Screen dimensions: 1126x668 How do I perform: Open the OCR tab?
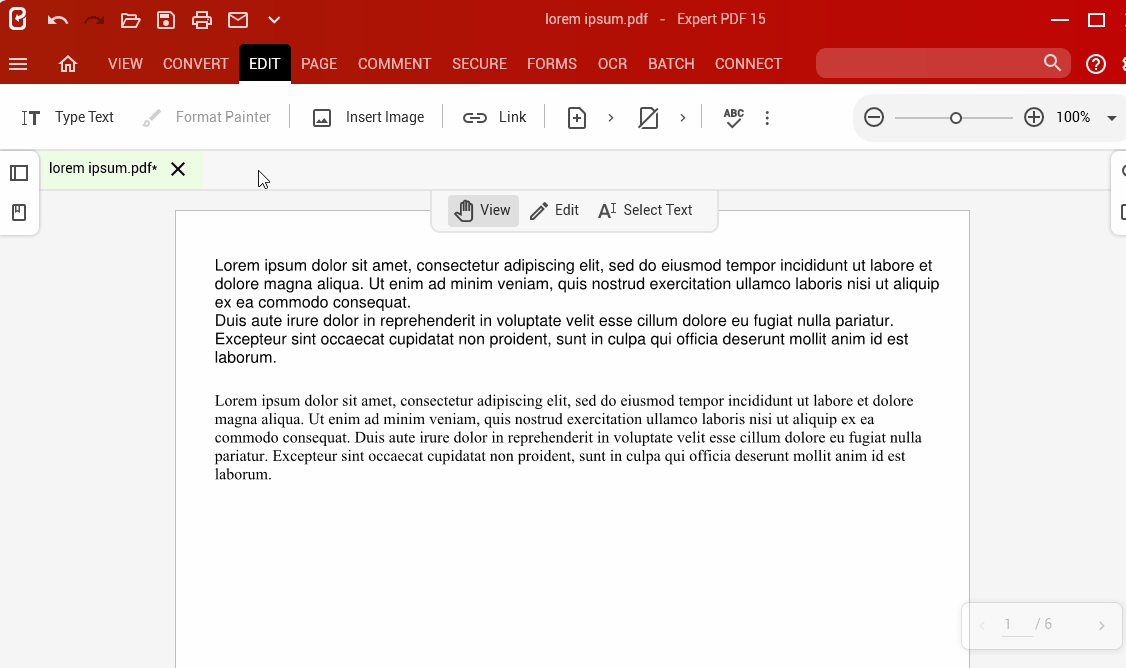[x=612, y=64]
